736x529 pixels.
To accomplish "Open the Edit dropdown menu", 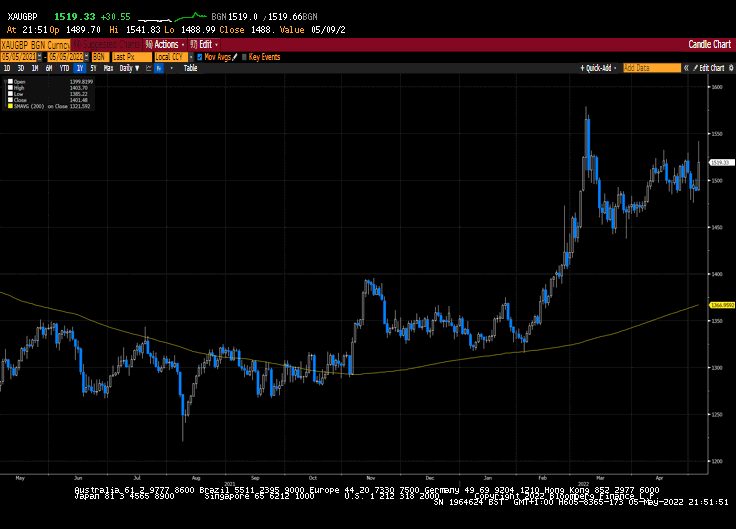I will coord(204,45).
